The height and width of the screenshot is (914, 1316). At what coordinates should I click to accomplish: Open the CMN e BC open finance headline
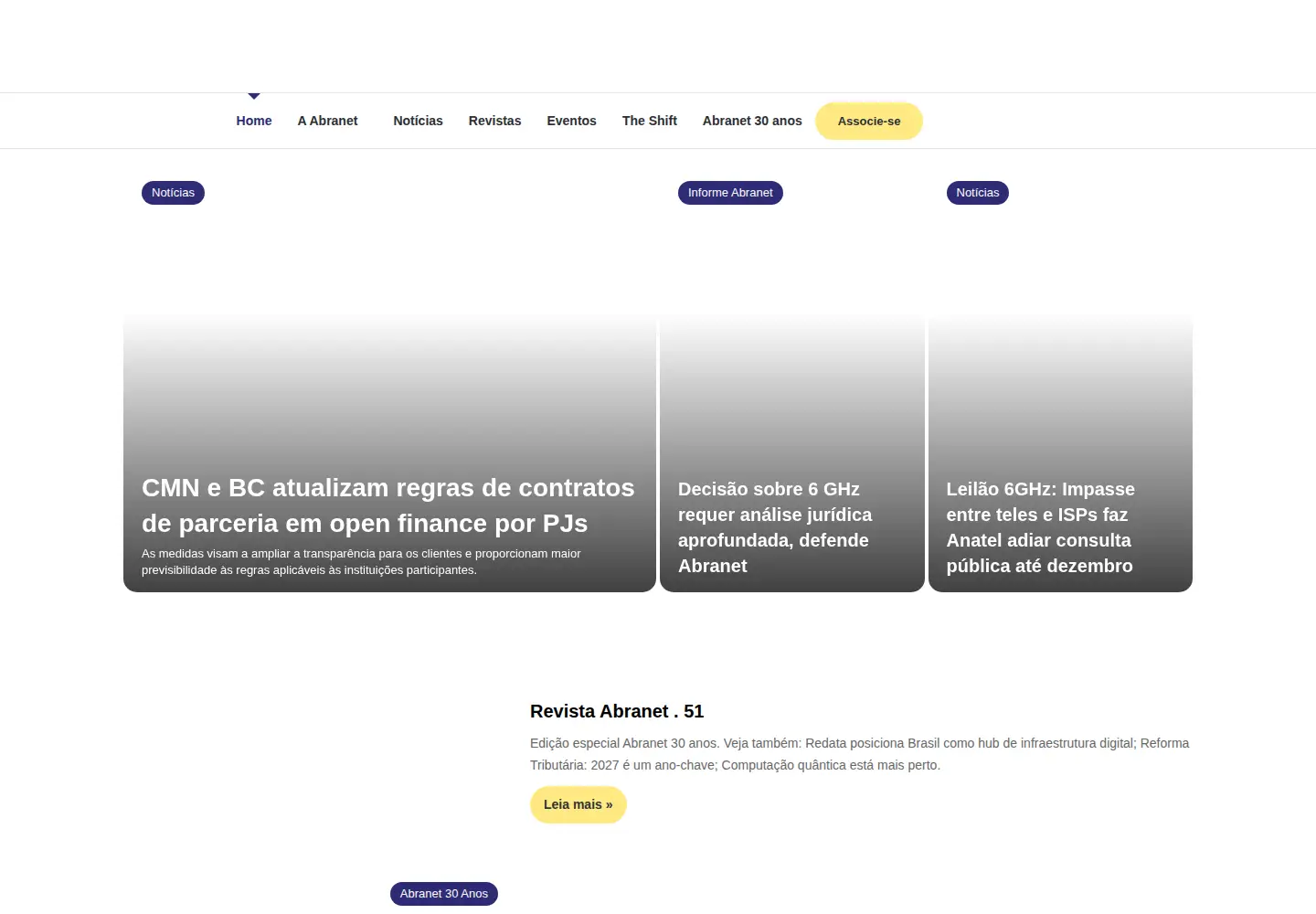(x=388, y=505)
